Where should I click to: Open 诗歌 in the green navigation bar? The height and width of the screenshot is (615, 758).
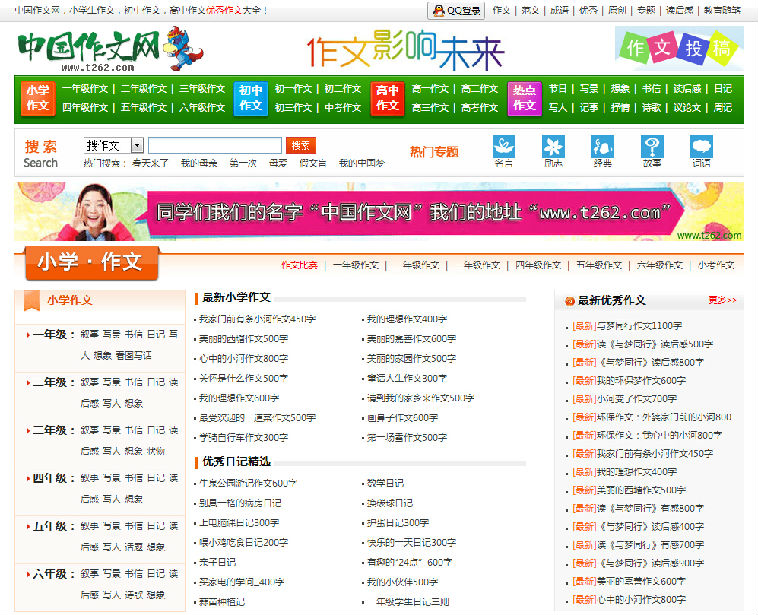[651, 107]
